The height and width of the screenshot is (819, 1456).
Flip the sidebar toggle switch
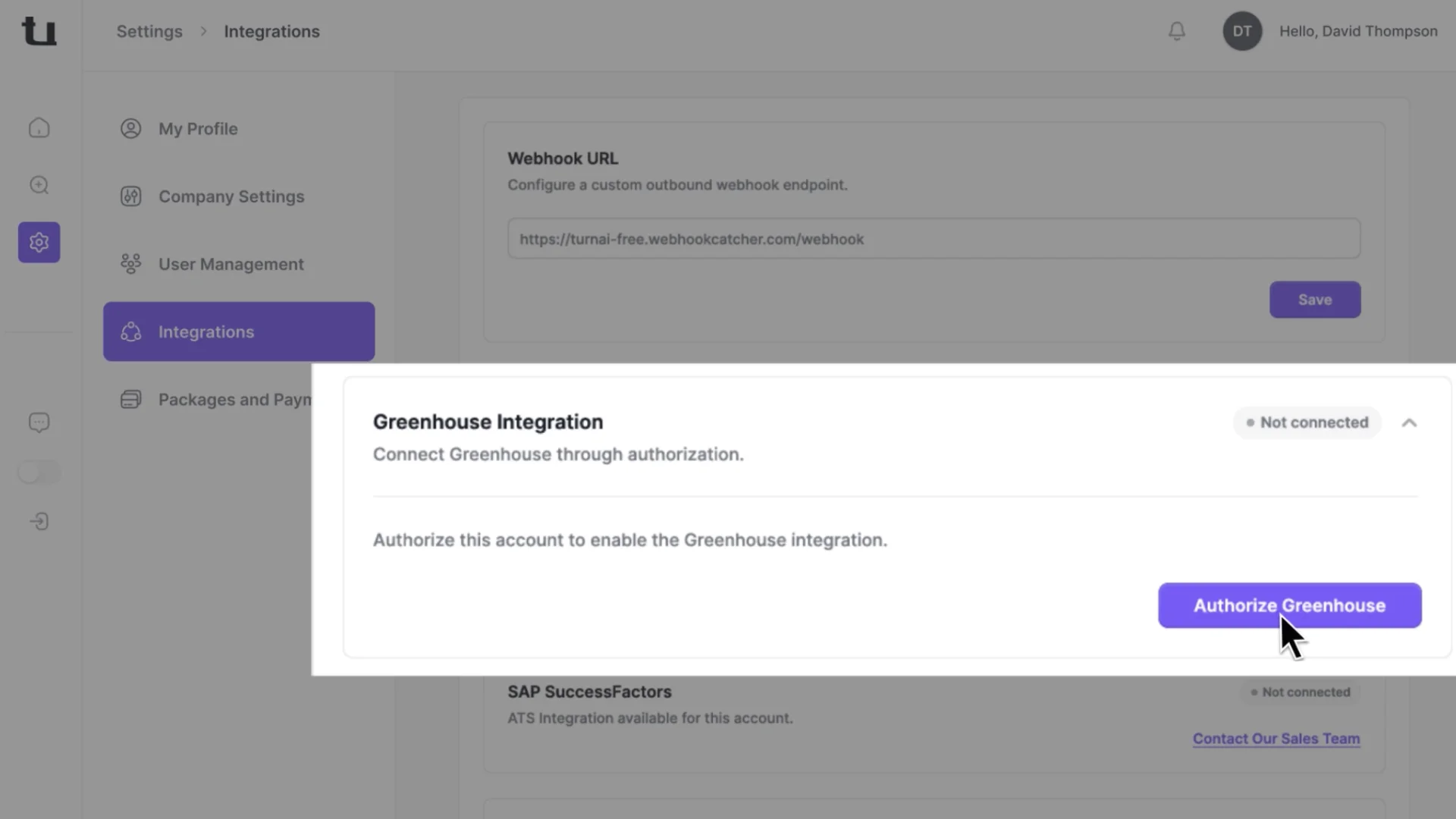coord(39,472)
